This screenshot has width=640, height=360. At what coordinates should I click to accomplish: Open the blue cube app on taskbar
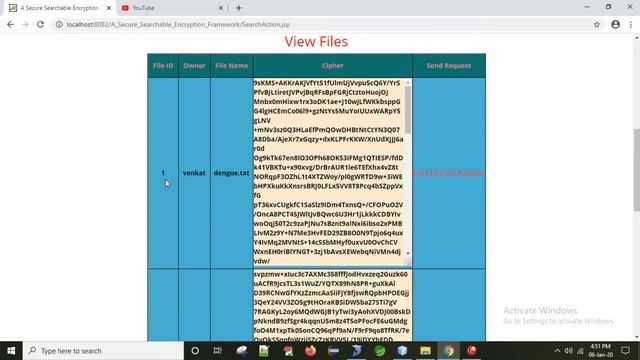[402, 351]
